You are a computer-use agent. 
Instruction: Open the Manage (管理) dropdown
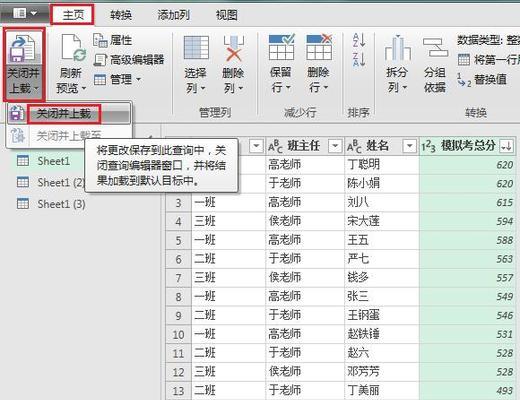coord(117,79)
